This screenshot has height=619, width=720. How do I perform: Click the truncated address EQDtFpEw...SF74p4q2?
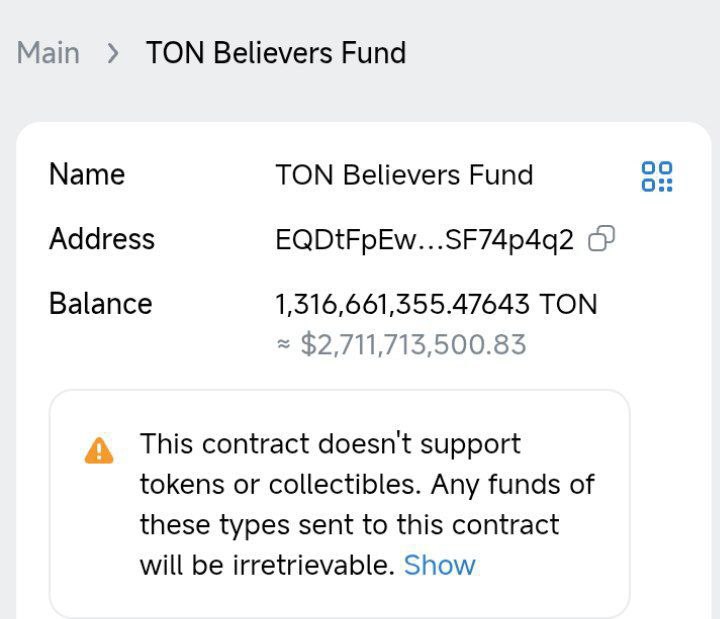click(424, 240)
